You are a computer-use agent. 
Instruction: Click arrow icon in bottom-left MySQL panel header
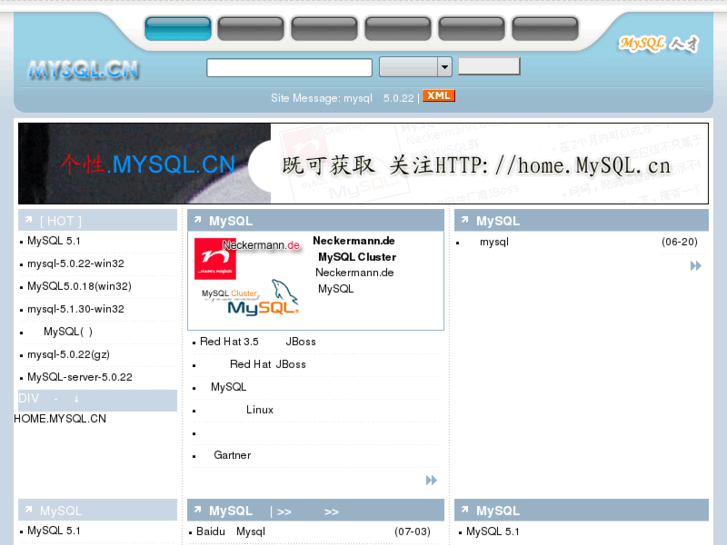(29, 510)
